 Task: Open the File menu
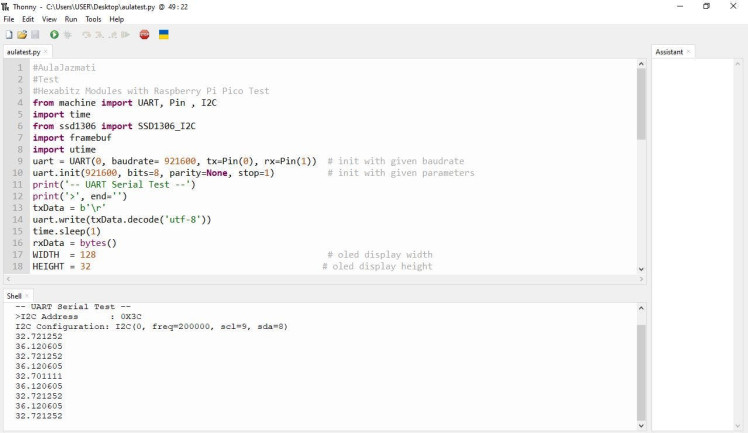(9, 19)
